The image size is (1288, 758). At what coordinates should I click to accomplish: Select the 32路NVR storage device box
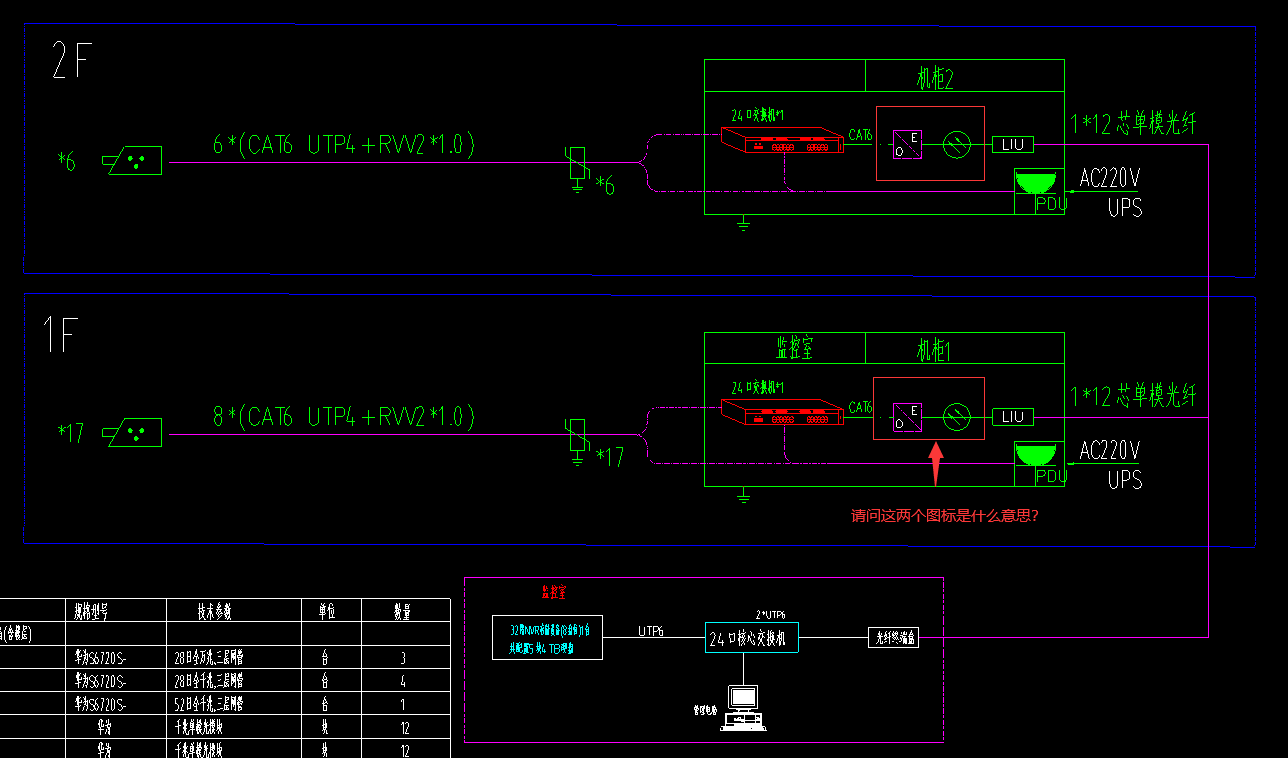[x=547, y=638]
